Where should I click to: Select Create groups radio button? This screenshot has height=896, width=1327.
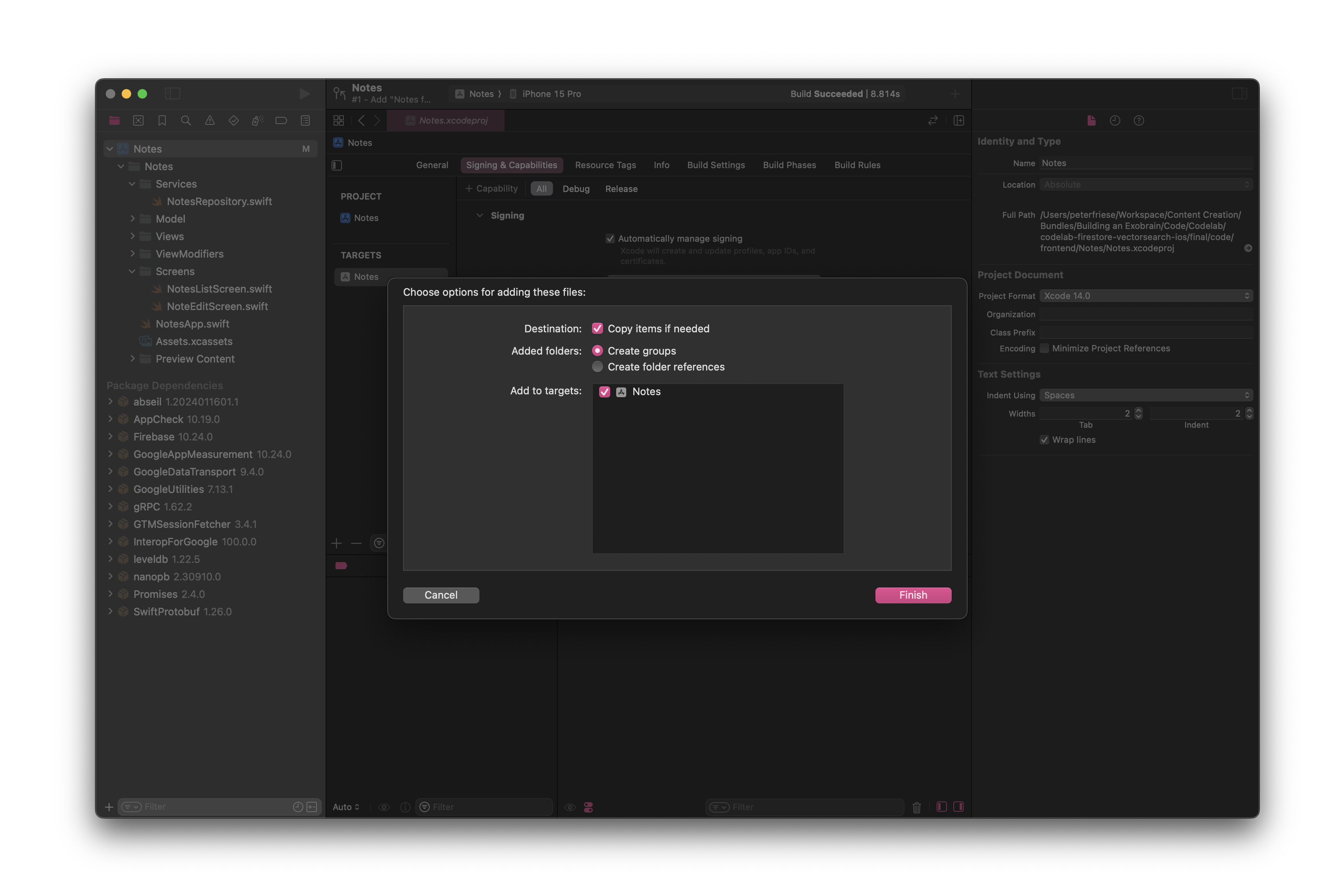597,350
